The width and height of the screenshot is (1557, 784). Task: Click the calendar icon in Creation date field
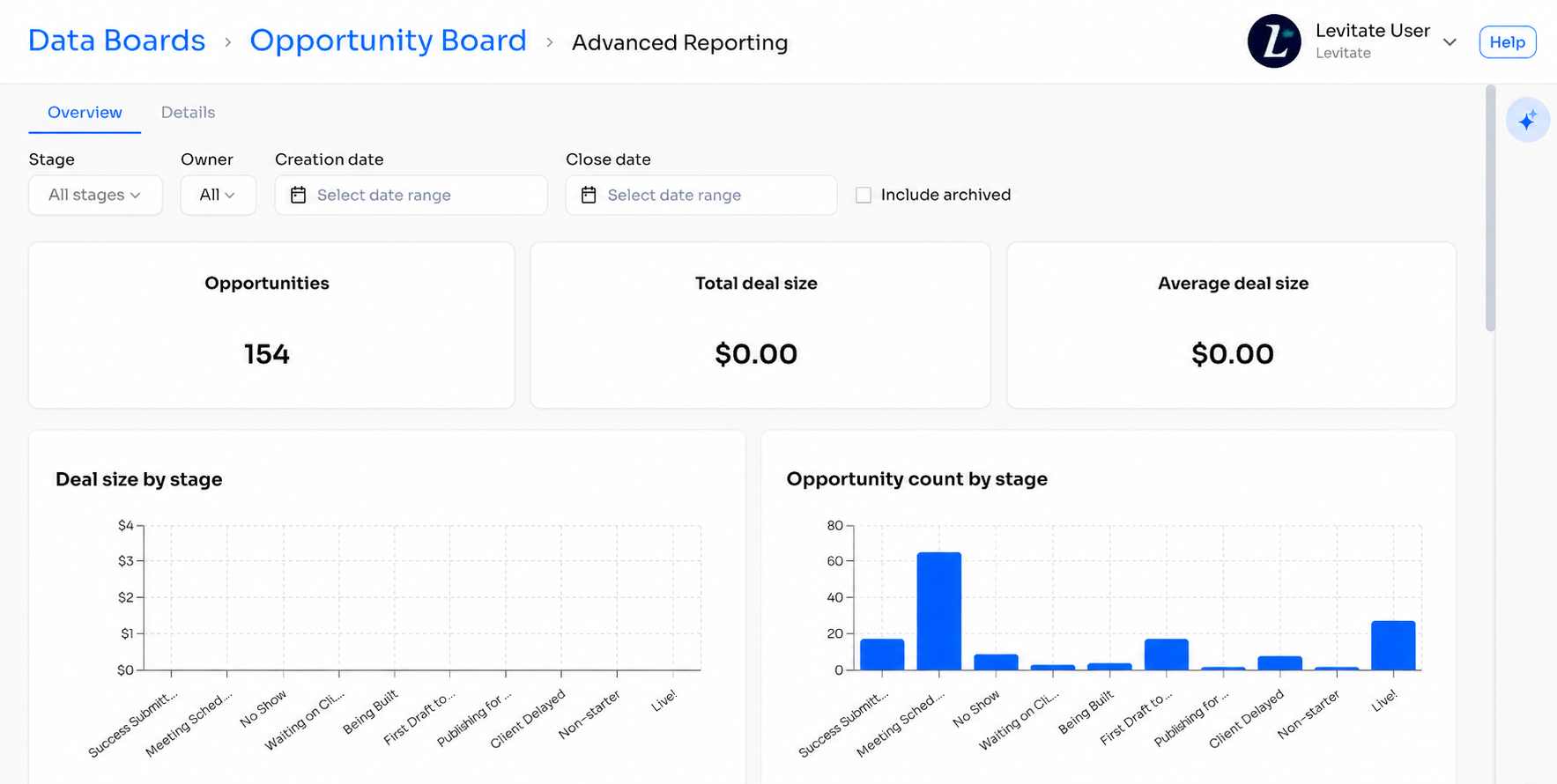click(x=298, y=195)
